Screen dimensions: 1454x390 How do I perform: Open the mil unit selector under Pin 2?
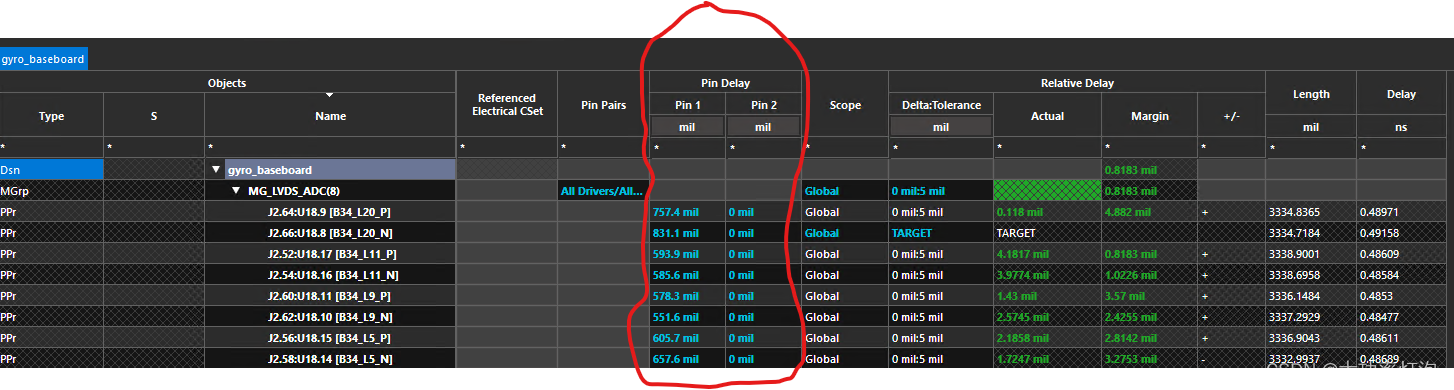[x=763, y=127]
